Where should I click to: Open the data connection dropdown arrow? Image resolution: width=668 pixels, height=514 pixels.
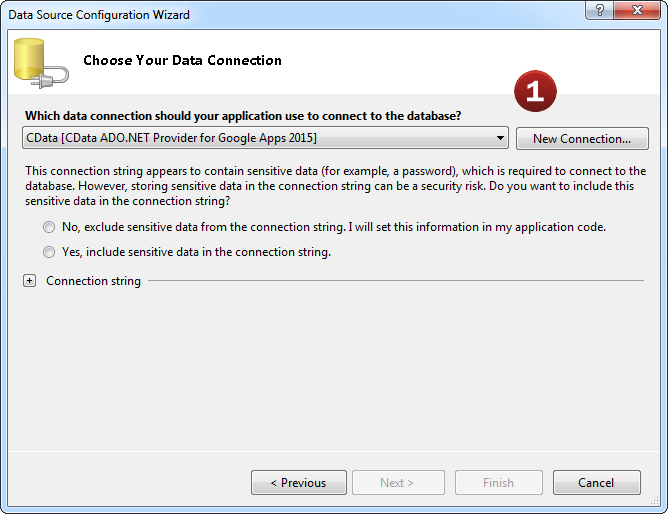pos(499,138)
